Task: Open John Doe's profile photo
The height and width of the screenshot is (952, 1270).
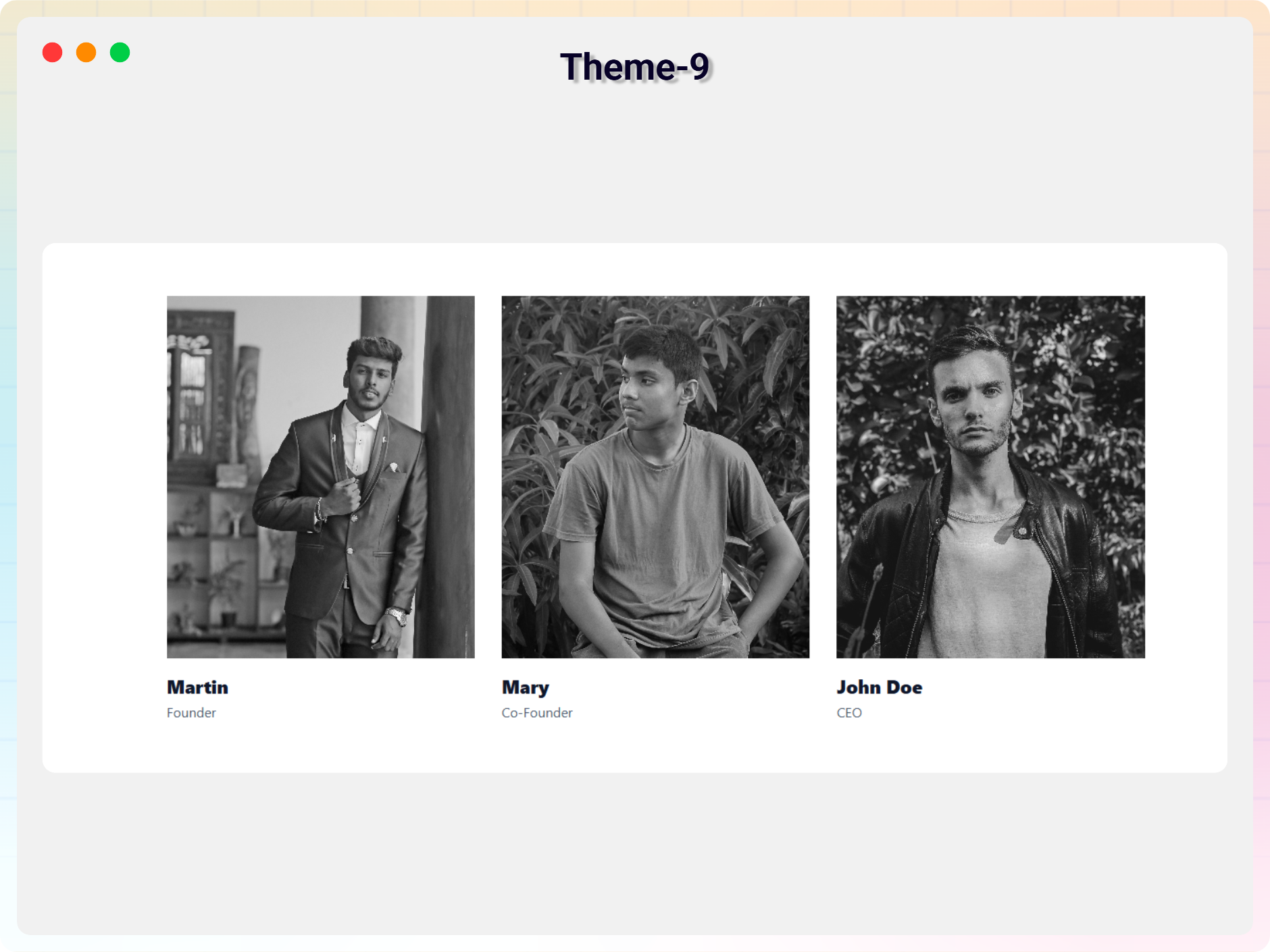Action: click(990, 477)
